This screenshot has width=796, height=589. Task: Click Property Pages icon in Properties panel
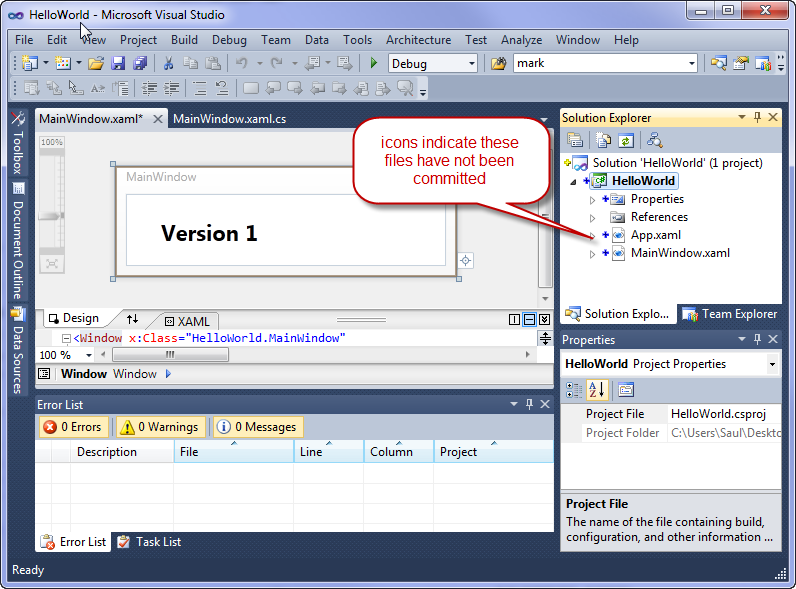click(626, 390)
